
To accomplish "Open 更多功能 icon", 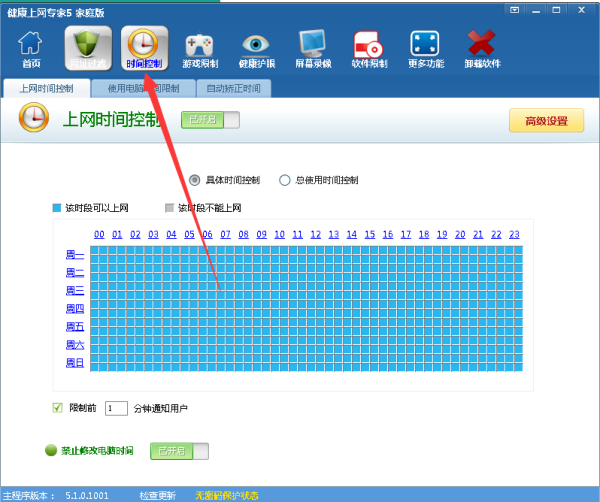I will click(425, 48).
